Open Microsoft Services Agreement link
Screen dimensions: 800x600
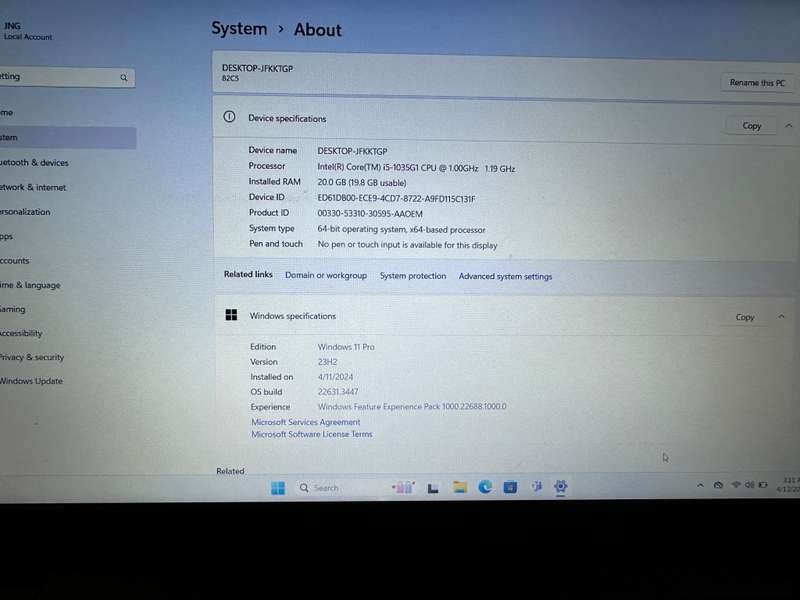click(306, 422)
